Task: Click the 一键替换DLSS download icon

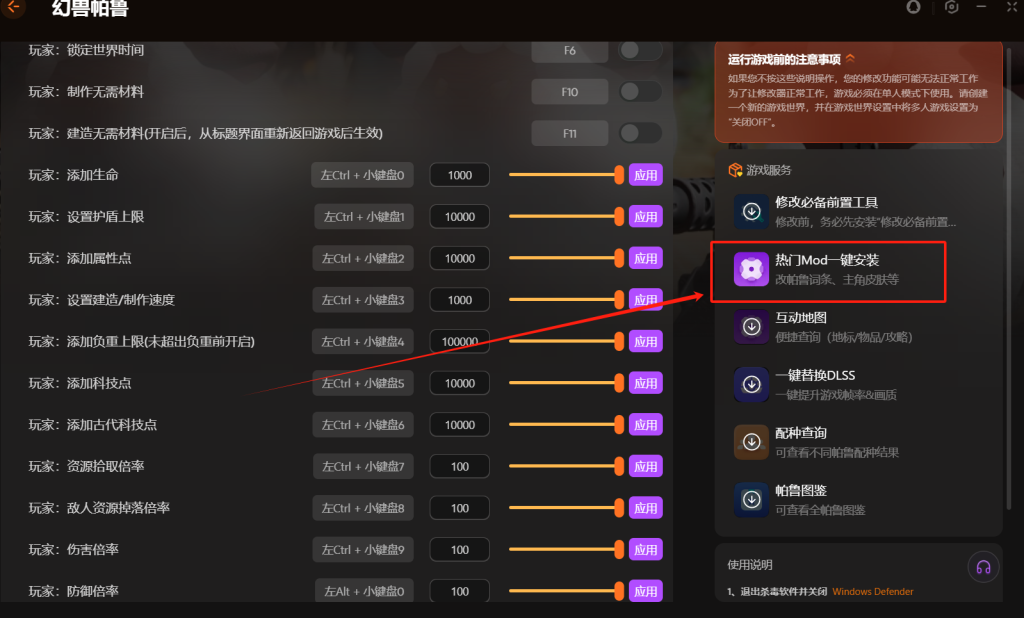Action: click(x=751, y=384)
